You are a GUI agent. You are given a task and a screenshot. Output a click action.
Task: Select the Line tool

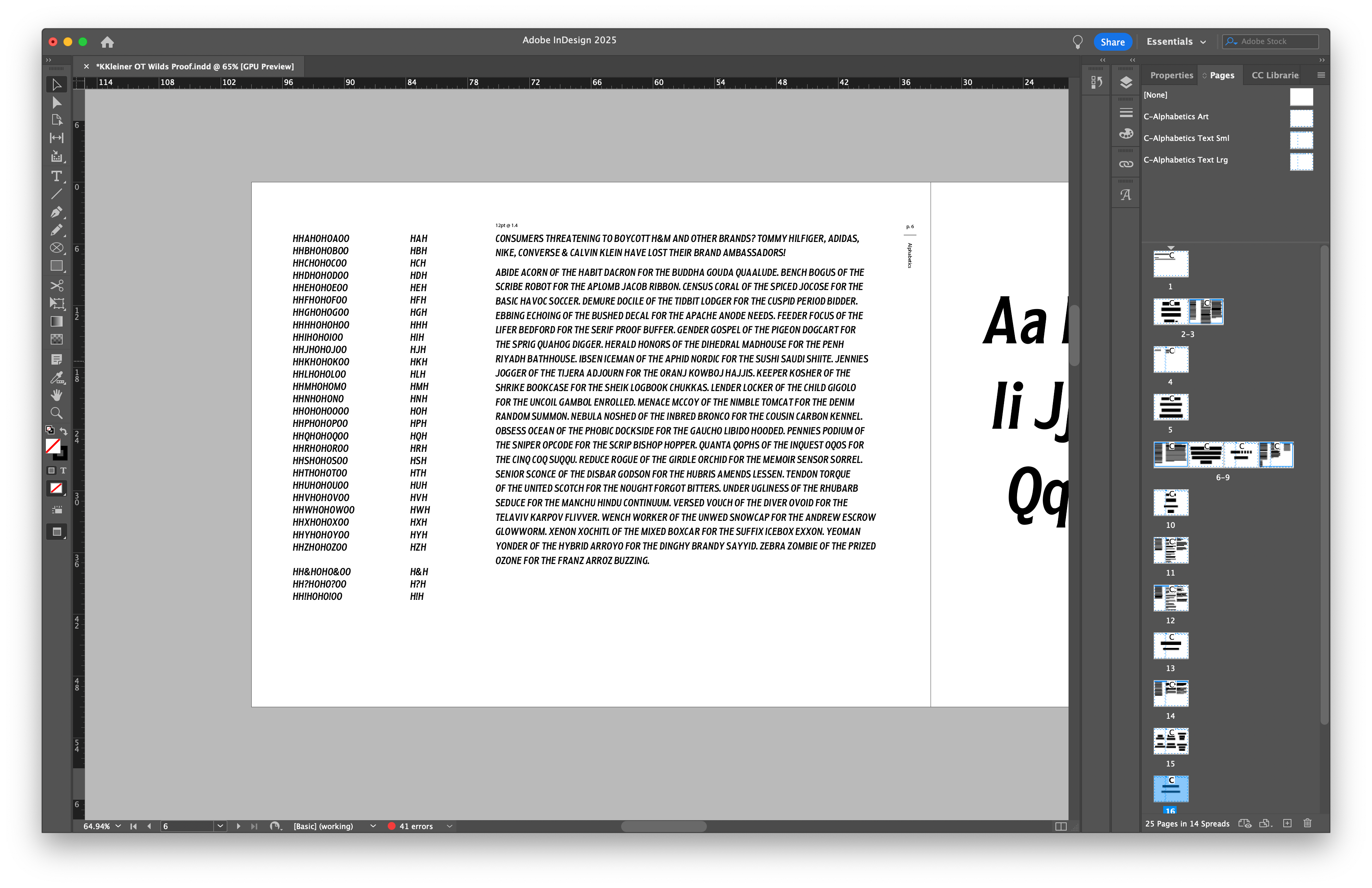pyautogui.click(x=57, y=194)
